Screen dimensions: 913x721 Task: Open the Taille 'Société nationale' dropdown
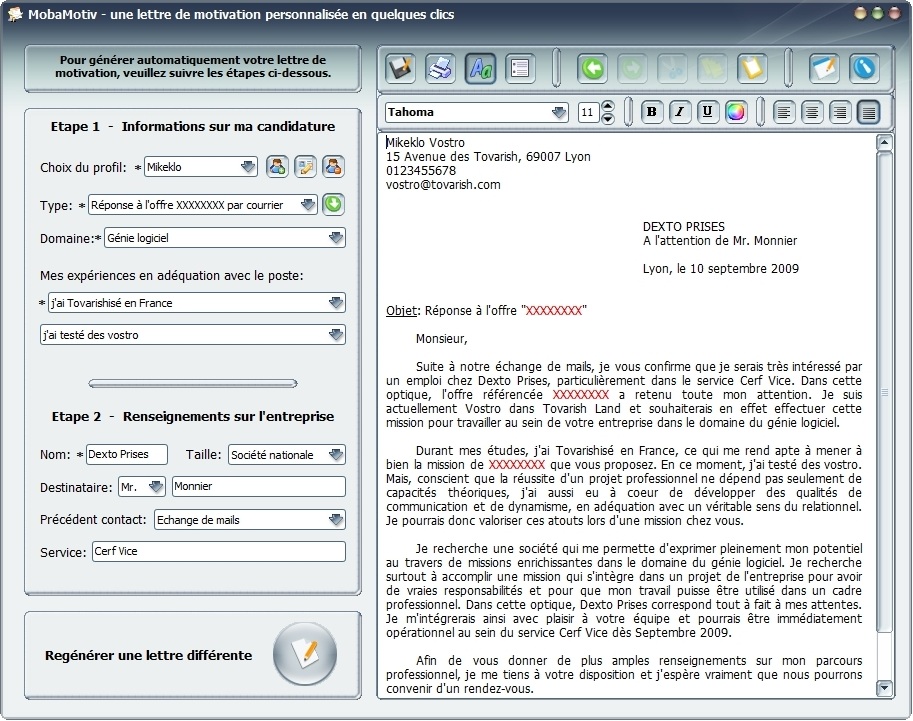[287, 455]
